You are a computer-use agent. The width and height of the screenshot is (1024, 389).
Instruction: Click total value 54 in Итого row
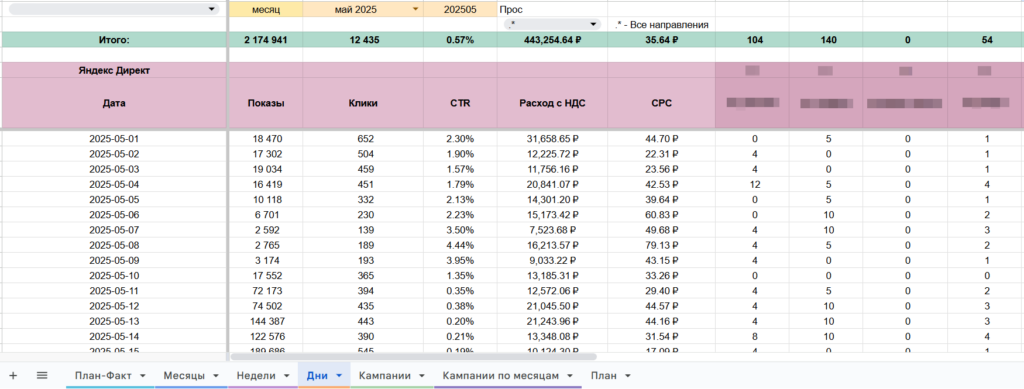tap(986, 40)
